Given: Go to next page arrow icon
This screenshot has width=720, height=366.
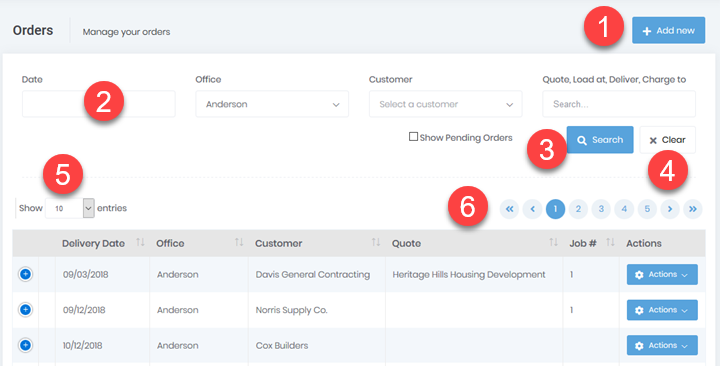Looking at the screenshot, I should 670,209.
